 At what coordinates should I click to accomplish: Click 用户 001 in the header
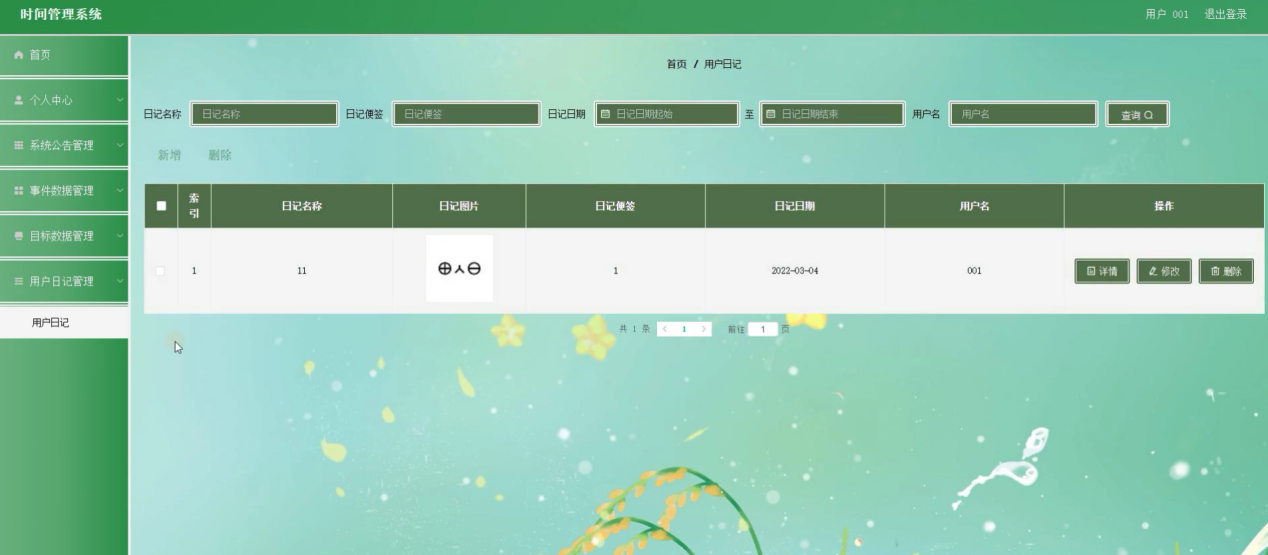point(1167,14)
